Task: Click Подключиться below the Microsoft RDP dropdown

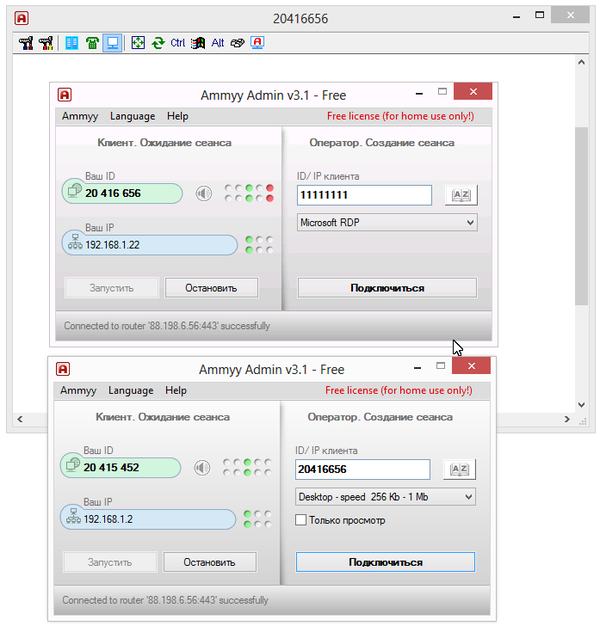Action: 387,288
